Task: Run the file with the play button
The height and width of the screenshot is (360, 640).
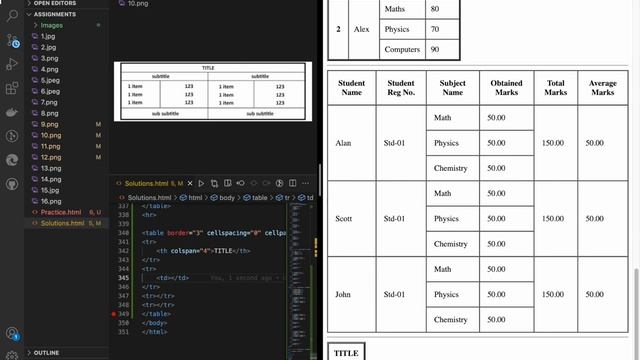Action: click(201, 183)
